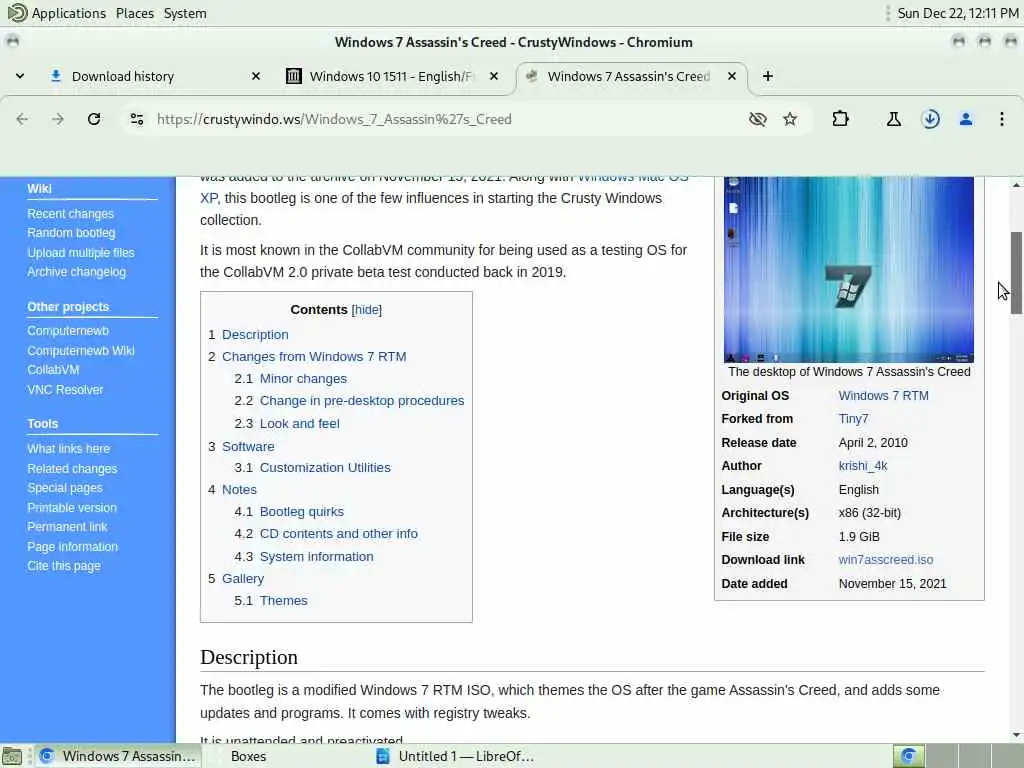Screen dimensions: 1024x768
Task: Open a new browser tab
Action: [768, 76]
